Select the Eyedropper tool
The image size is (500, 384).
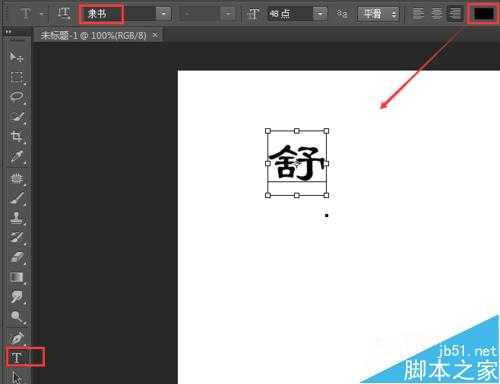(16, 156)
